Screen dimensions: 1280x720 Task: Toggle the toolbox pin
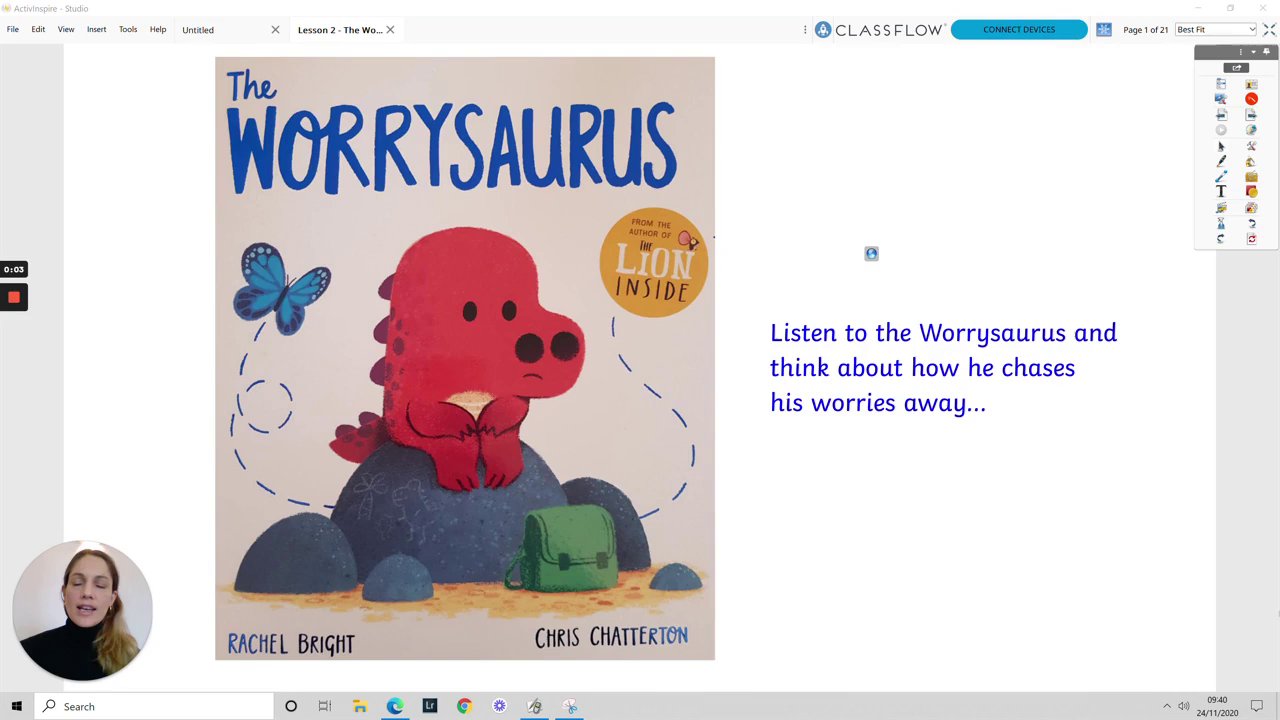pyautogui.click(x=1266, y=52)
